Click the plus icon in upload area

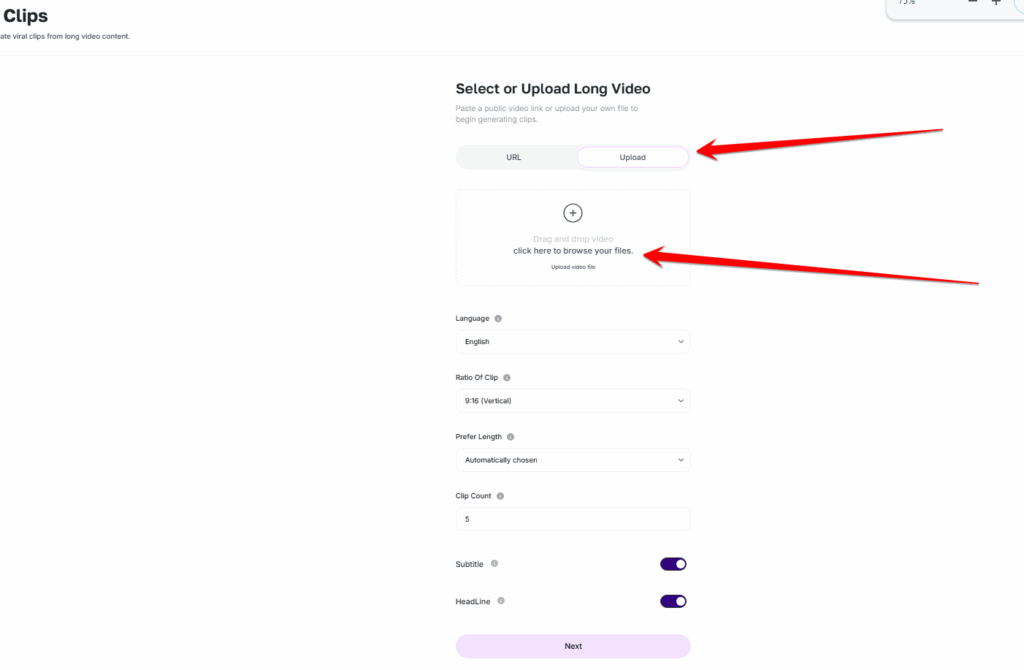pos(573,213)
